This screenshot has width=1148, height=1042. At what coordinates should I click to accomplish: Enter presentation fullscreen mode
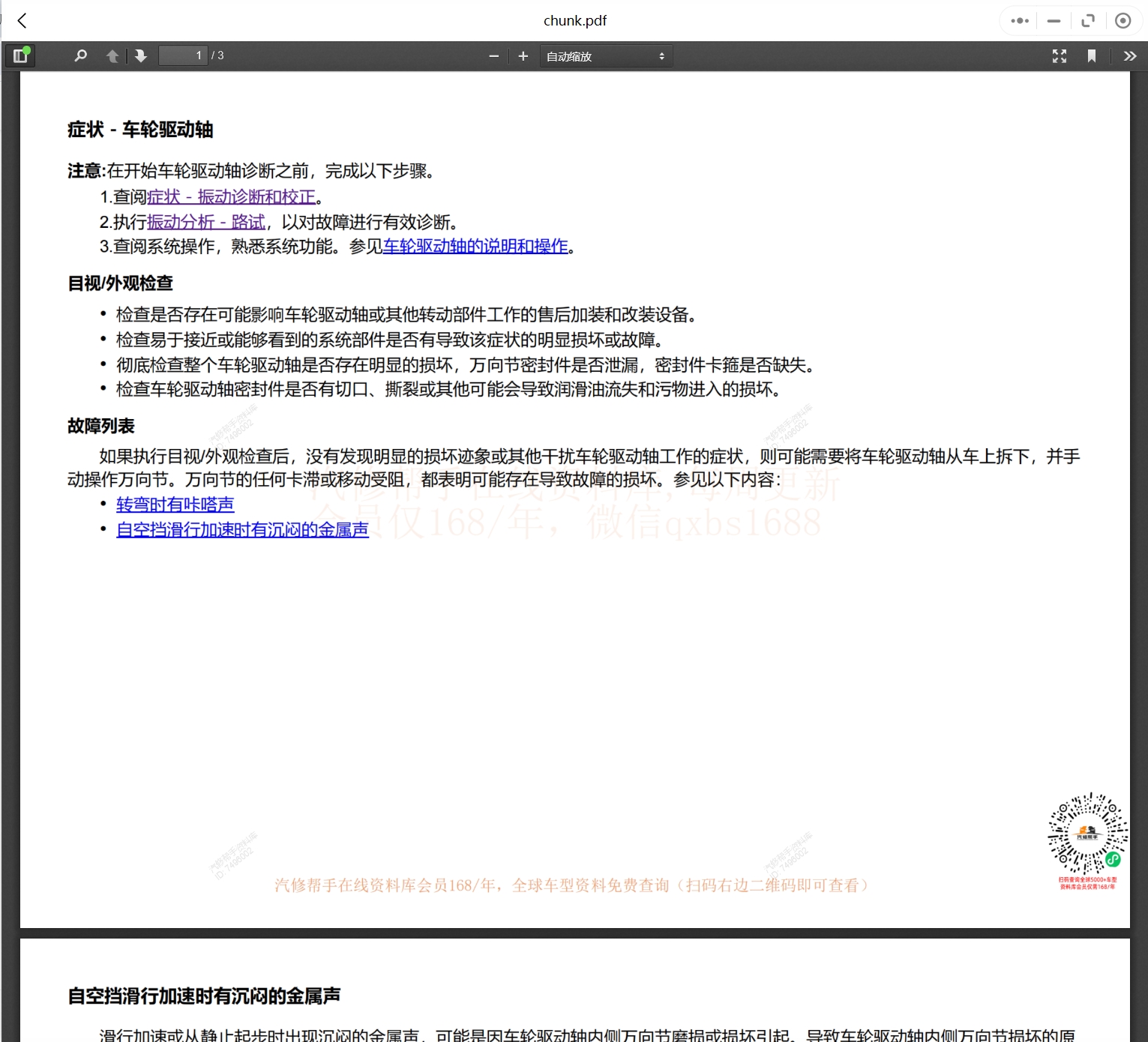point(1059,55)
